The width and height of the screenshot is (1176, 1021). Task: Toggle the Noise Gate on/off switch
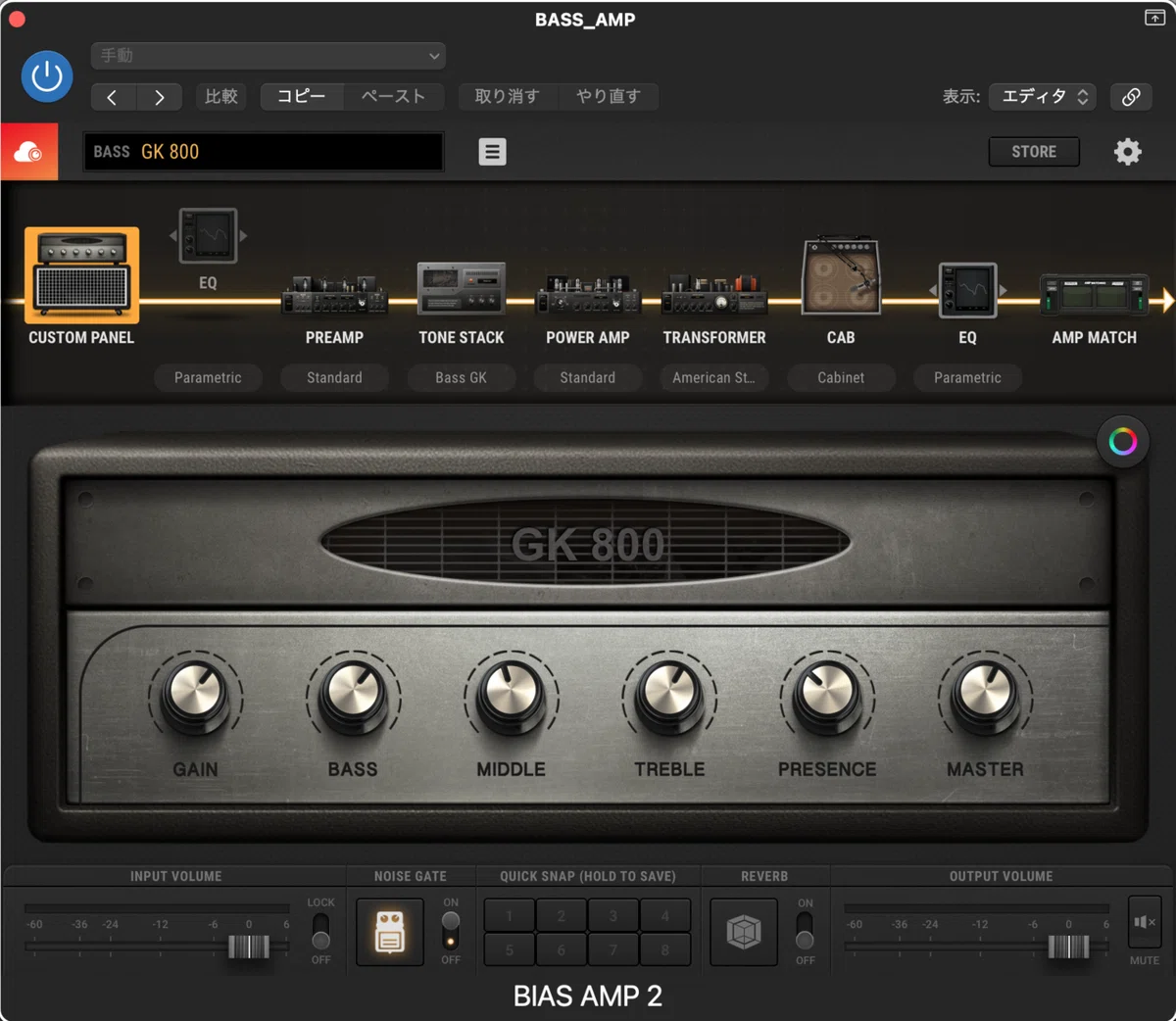451,931
